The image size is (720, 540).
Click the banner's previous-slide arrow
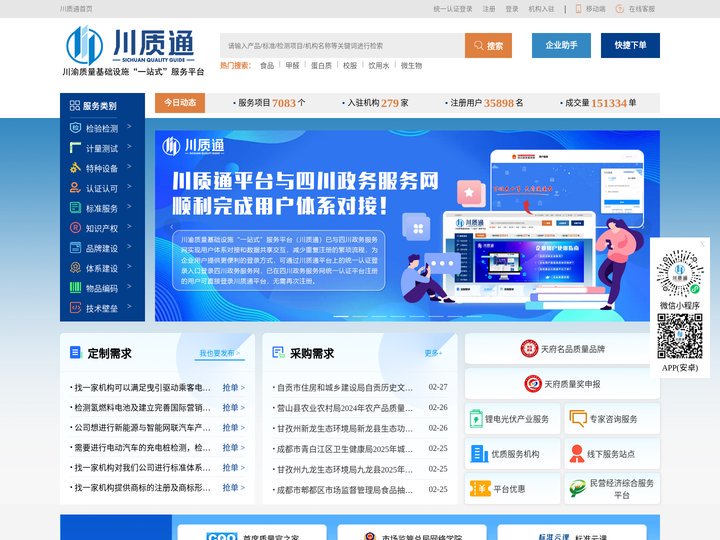pos(172,226)
